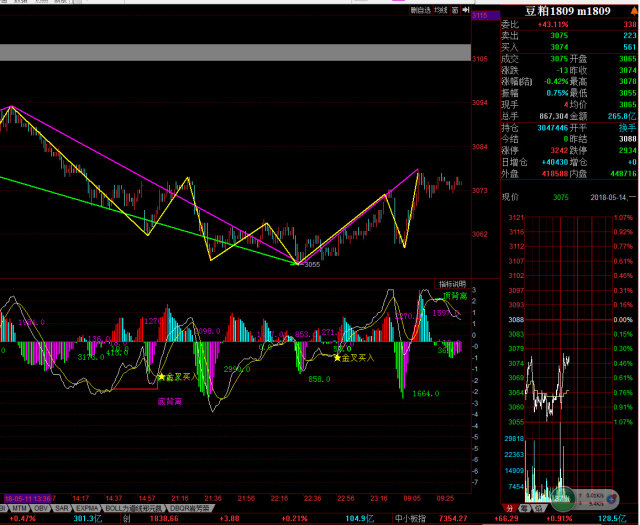The width and height of the screenshot is (640, 525).
Task: Select the OBV indicator tab
Action: tap(41, 507)
